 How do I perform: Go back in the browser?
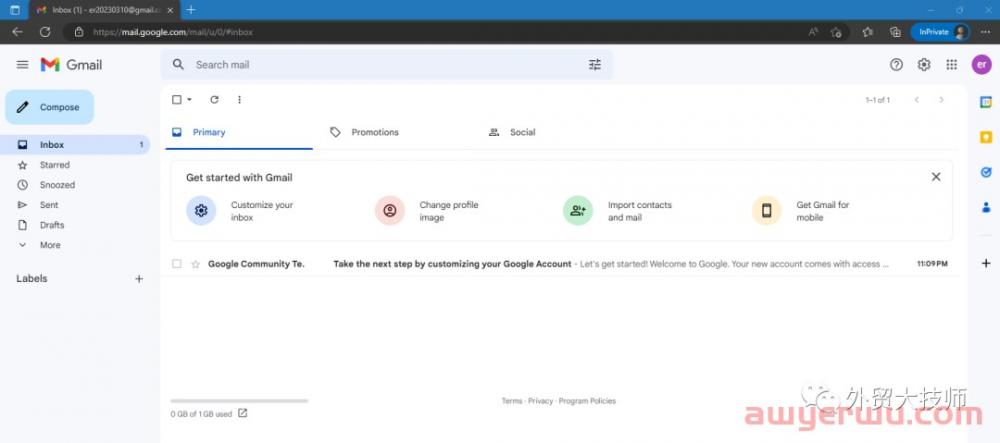pyautogui.click(x=17, y=32)
